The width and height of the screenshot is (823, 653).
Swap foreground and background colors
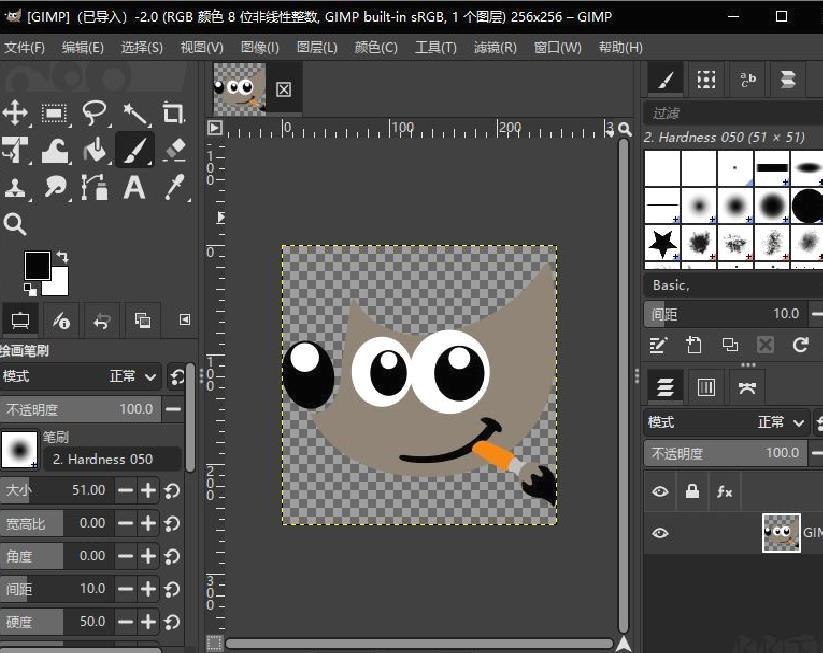click(x=62, y=257)
